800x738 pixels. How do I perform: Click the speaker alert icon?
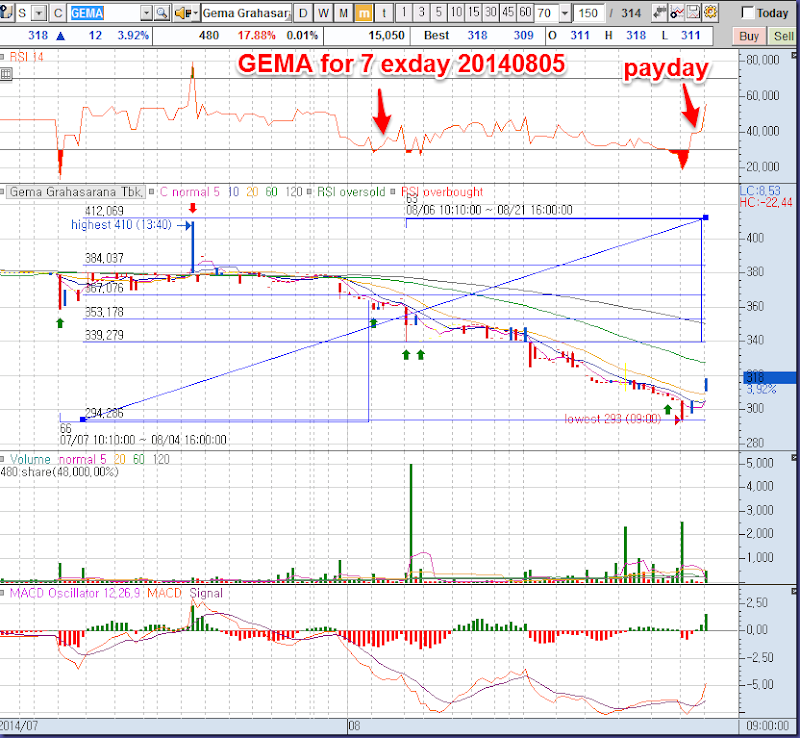tap(181, 13)
